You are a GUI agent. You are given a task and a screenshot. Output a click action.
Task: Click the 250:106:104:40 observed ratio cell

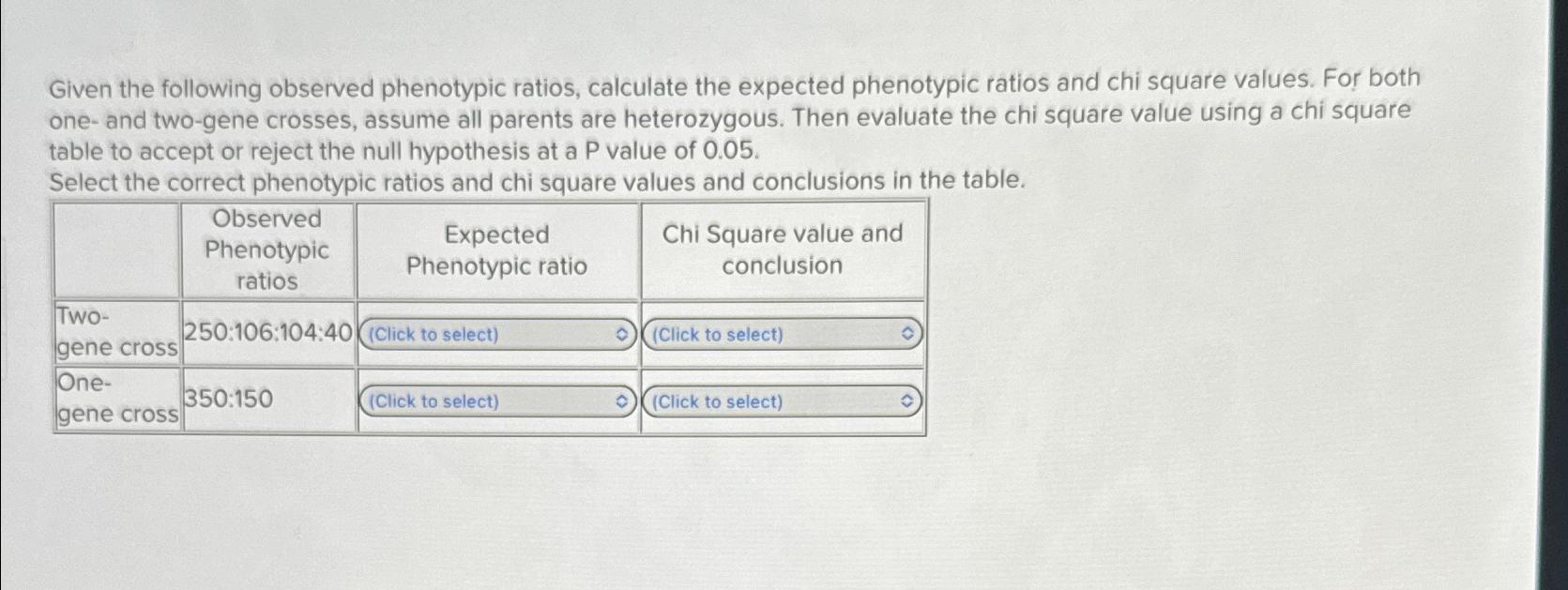pyautogui.click(x=268, y=330)
